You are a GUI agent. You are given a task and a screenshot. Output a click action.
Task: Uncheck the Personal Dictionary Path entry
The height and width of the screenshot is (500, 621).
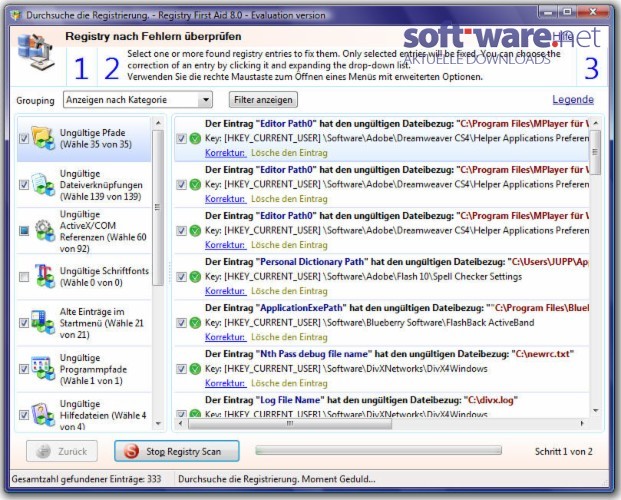pos(181,277)
